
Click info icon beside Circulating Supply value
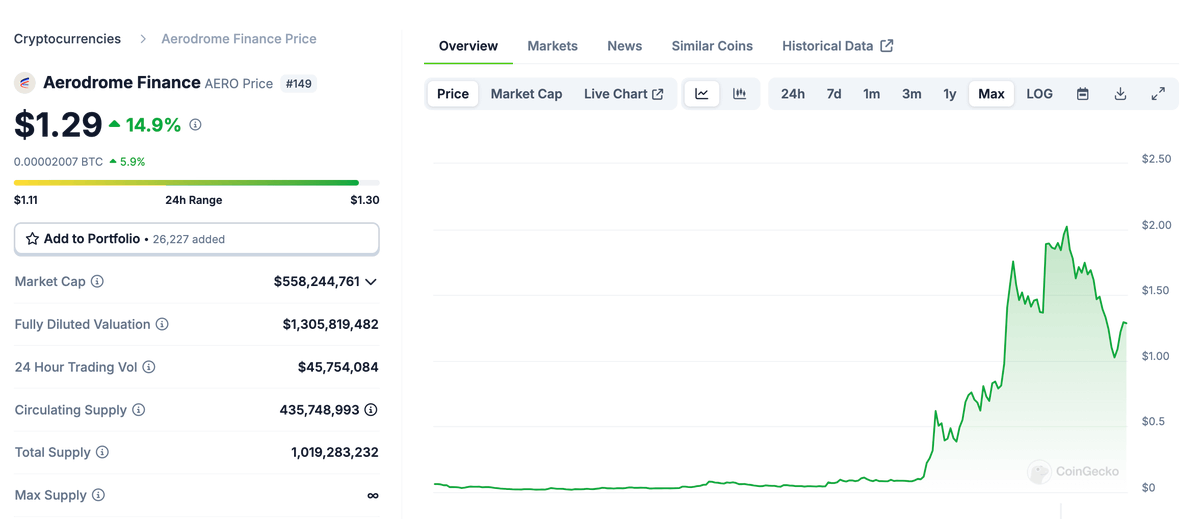(x=371, y=410)
